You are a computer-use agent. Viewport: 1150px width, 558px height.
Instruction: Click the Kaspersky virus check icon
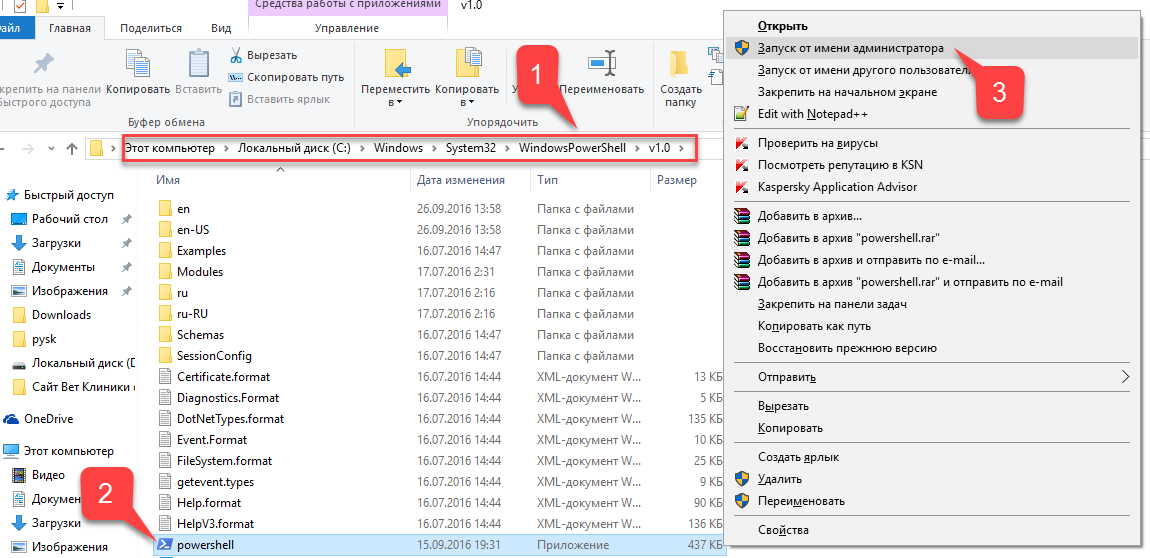(x=741, y=143)
